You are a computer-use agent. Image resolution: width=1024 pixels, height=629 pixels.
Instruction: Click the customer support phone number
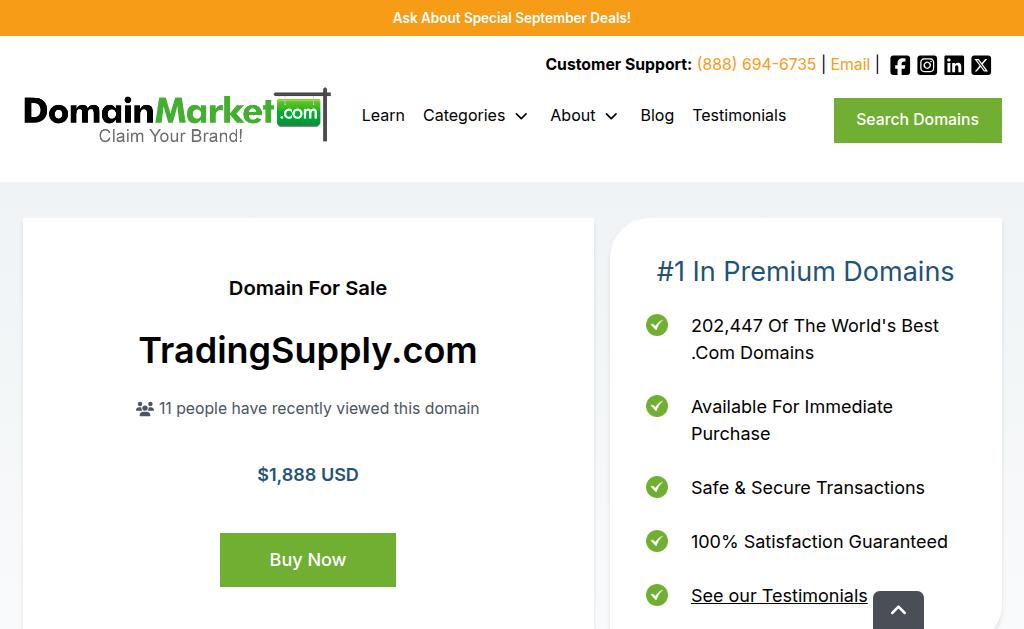(x=756, y=65)
